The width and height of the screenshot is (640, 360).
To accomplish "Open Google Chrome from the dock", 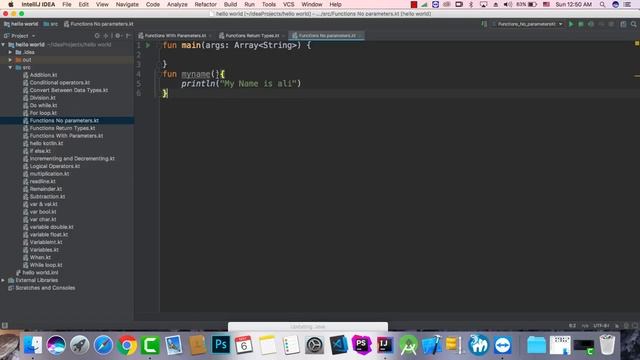I will [127, 345].
